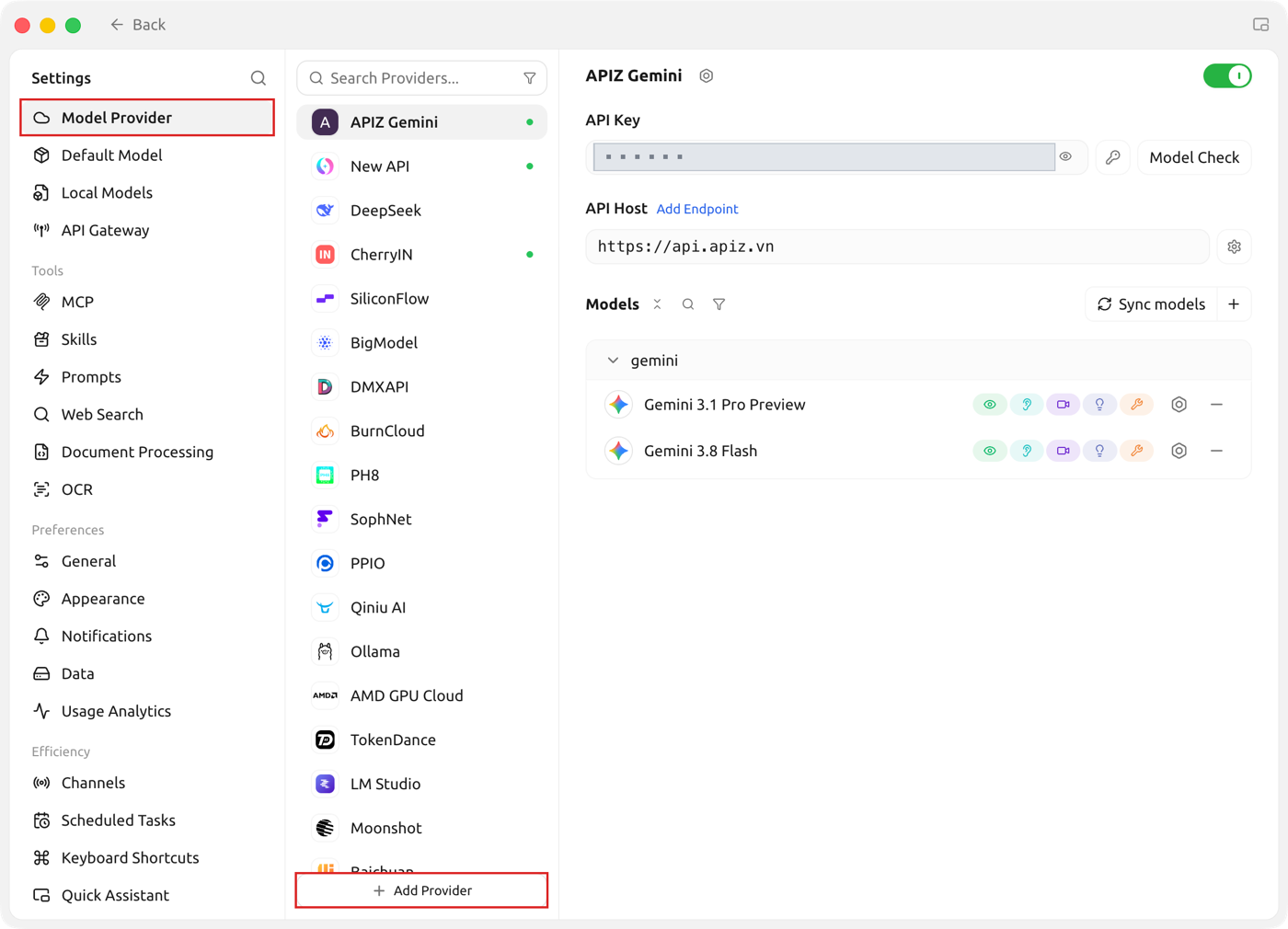Click the Back button
The width and height of the screenshot is (1288, 929).
point(138,25)
